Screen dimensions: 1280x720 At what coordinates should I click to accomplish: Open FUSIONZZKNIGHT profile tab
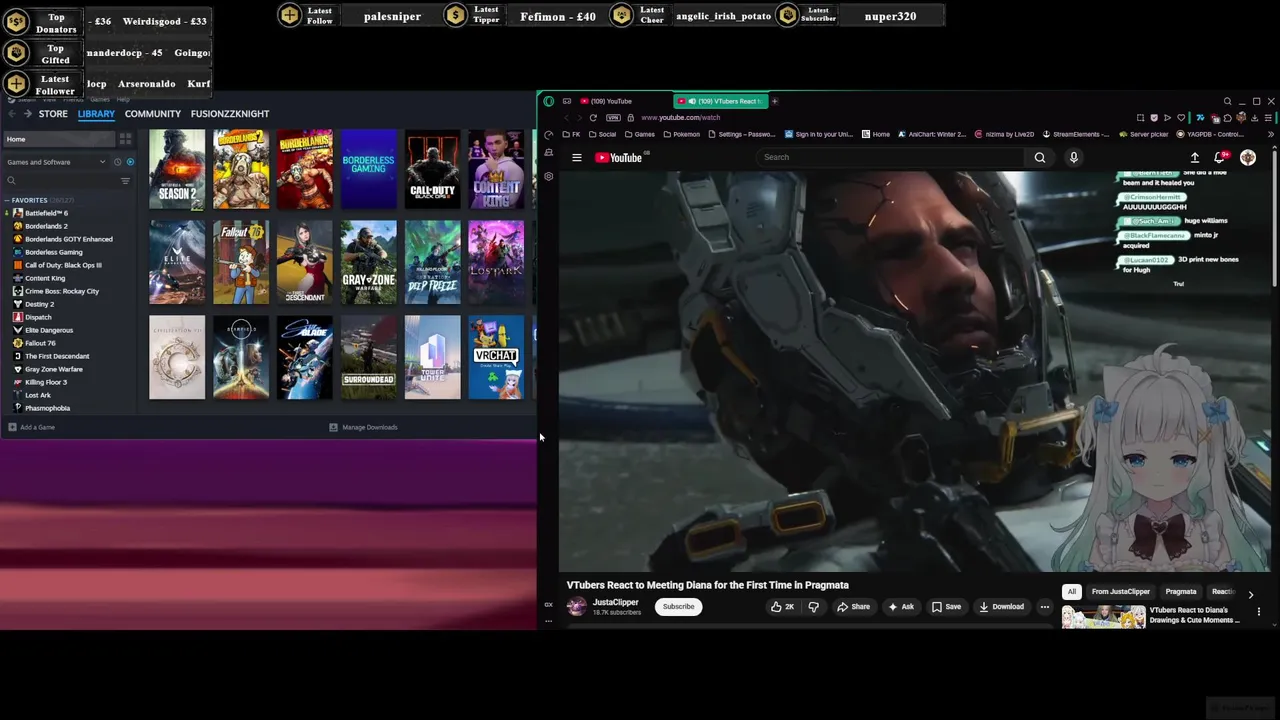(x=230, y=114)
